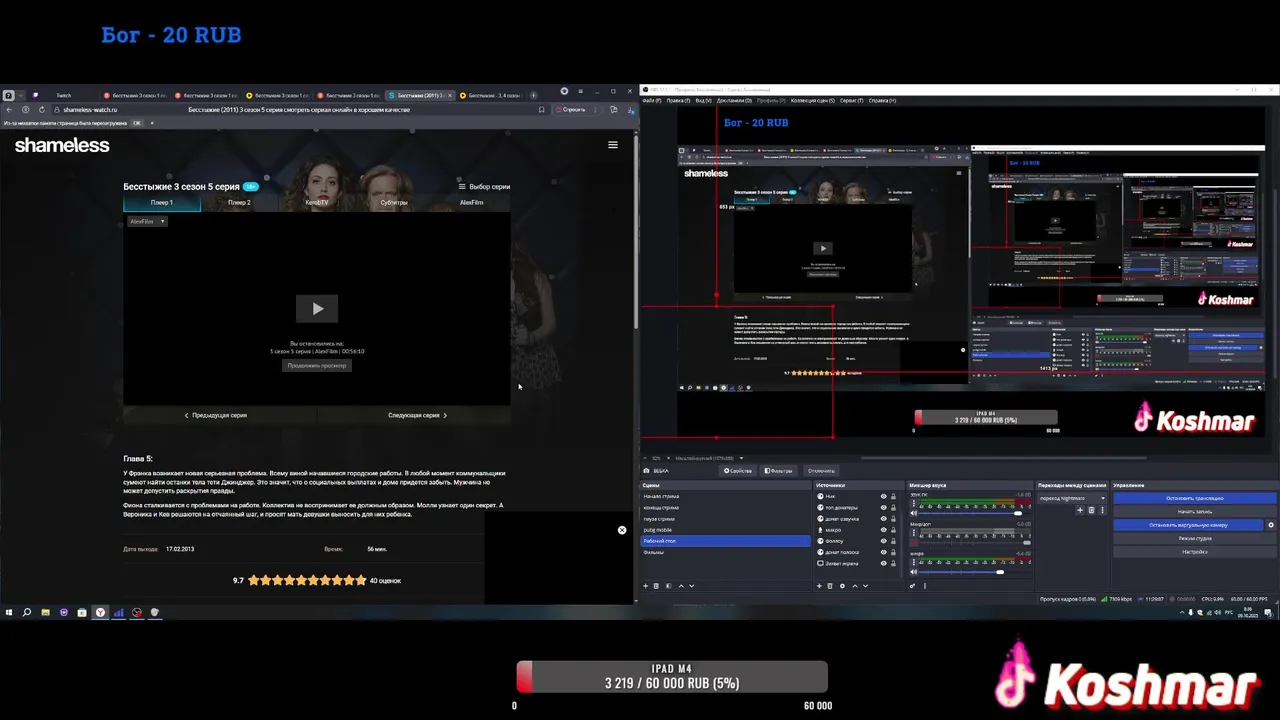Image resolution: width=1280 pixels, height=720 pixels.
Task: Remove the selected OBS source
Action: [830, 585]
